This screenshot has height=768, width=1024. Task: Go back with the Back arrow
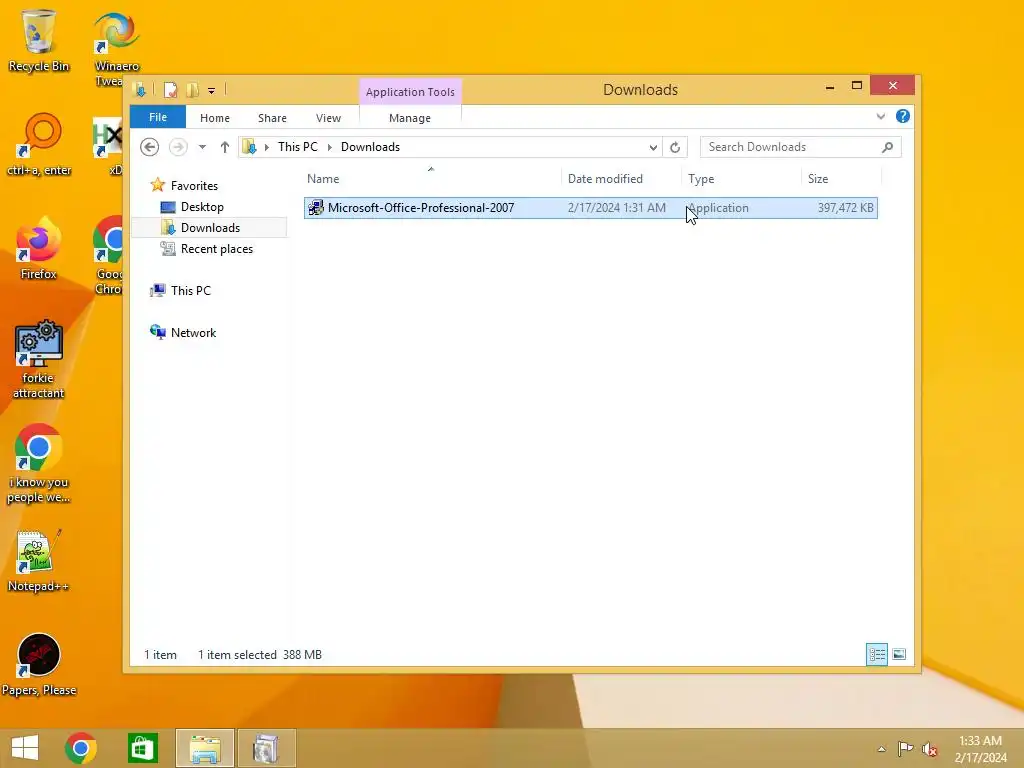(x=150, y=147)
